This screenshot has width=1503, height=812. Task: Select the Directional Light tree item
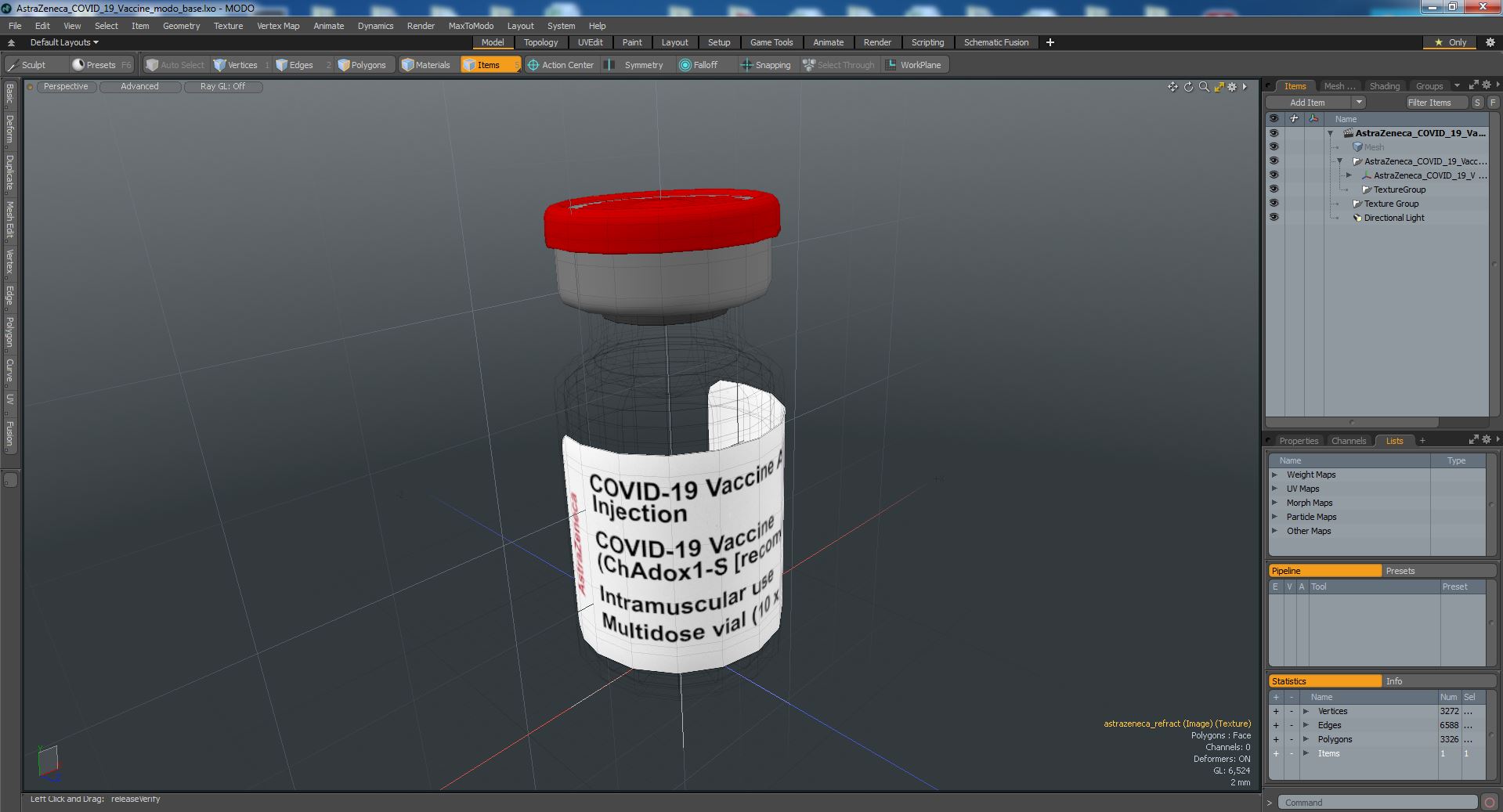[x=1393, y=218]
